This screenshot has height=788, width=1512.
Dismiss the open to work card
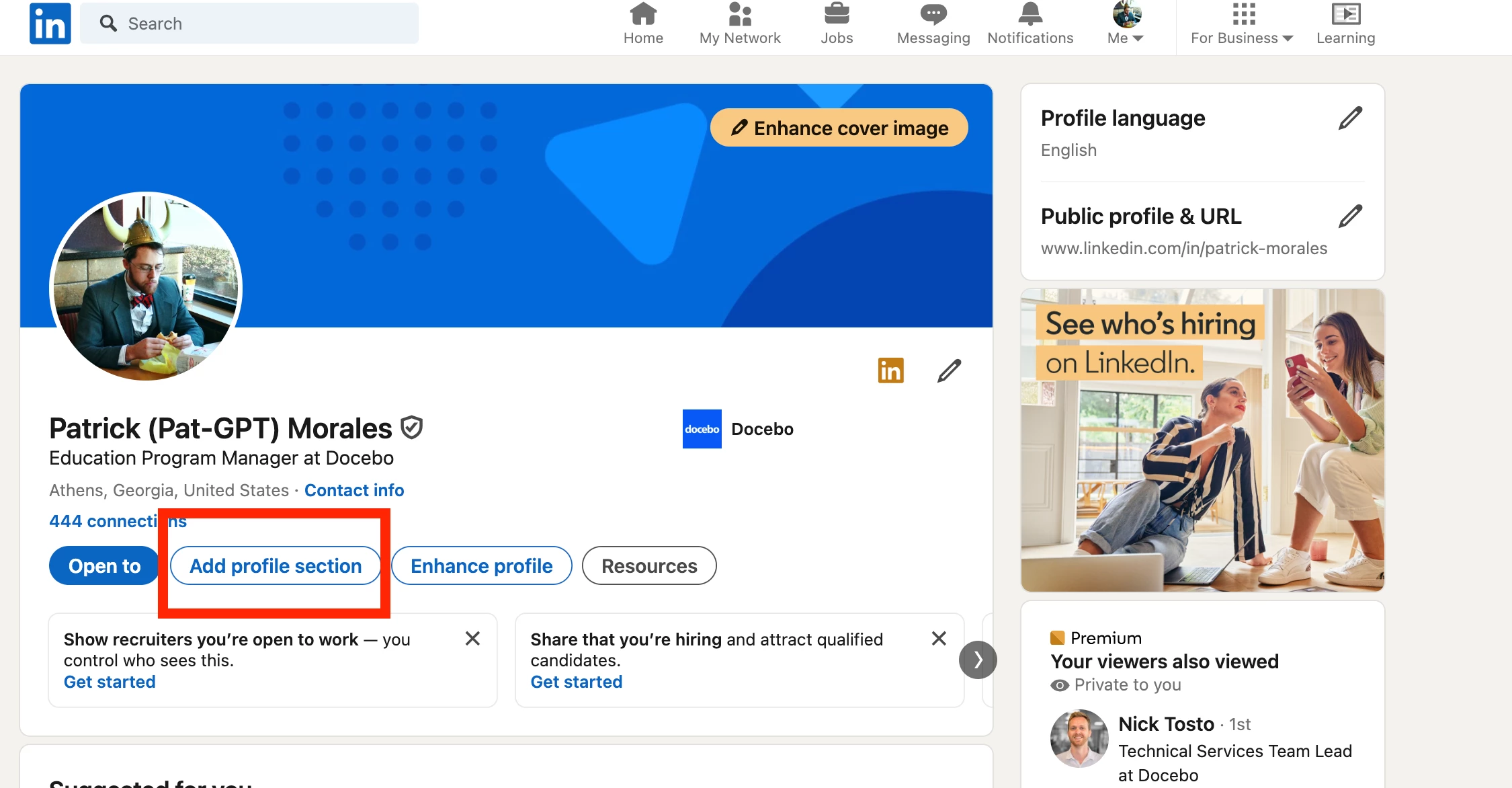(472, 638)
